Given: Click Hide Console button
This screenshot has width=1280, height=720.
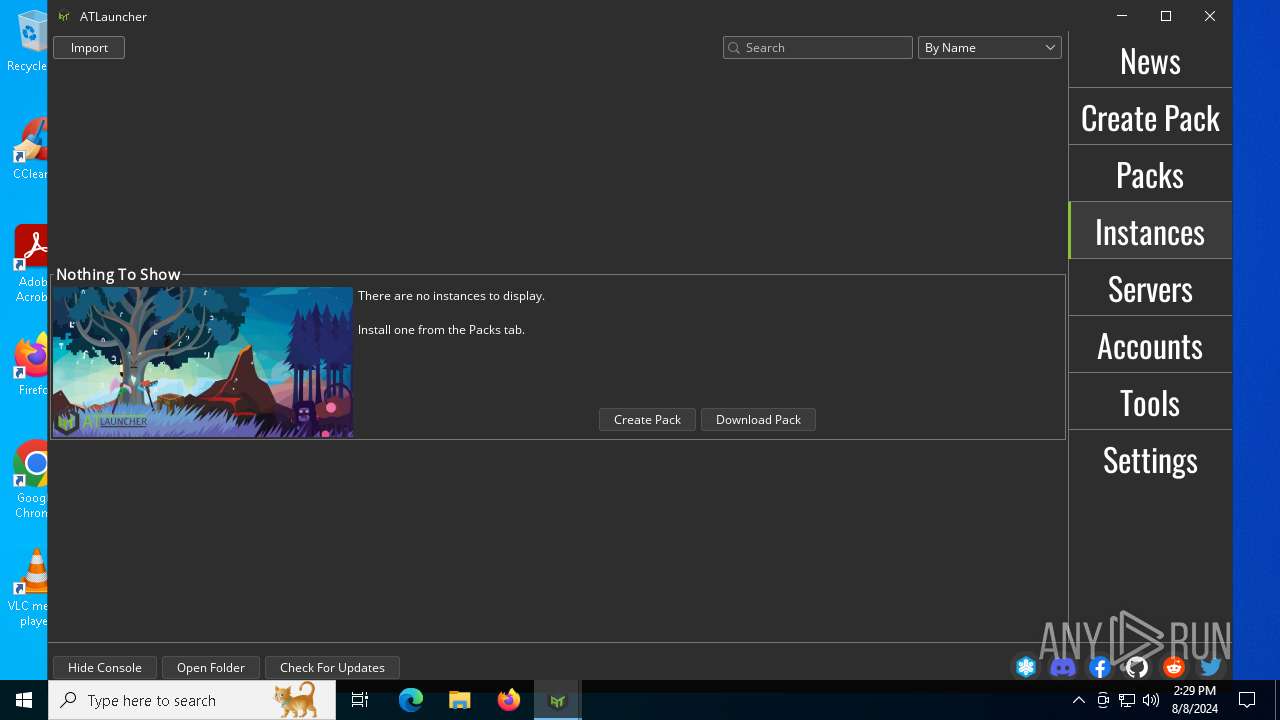Looking at the screenshot, I should (x=105, y=667).
